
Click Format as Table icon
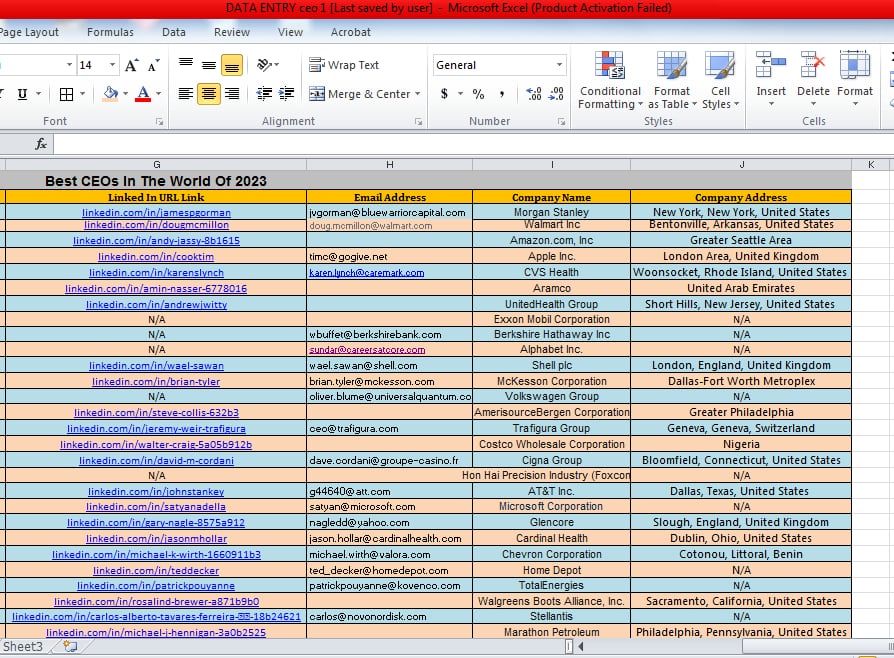pos(672,80)
